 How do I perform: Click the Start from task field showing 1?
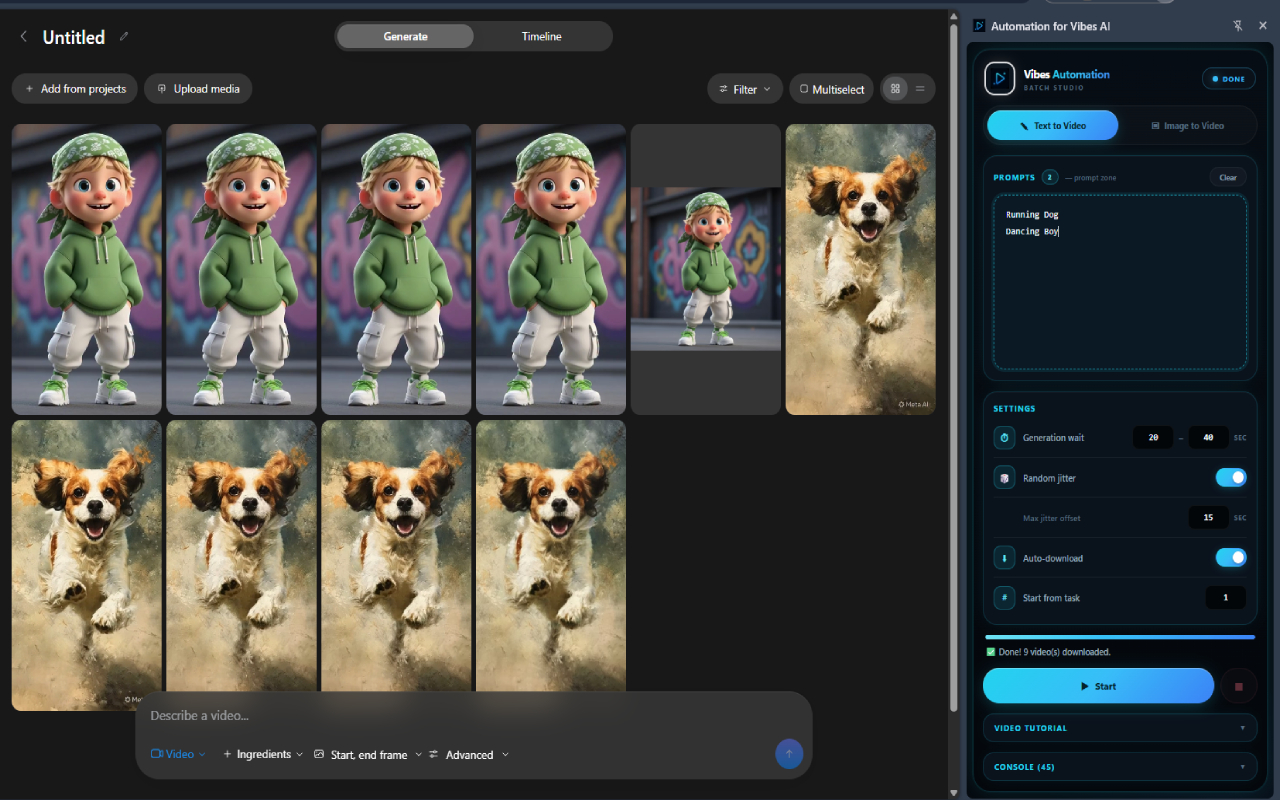(x=1226, y=598)
